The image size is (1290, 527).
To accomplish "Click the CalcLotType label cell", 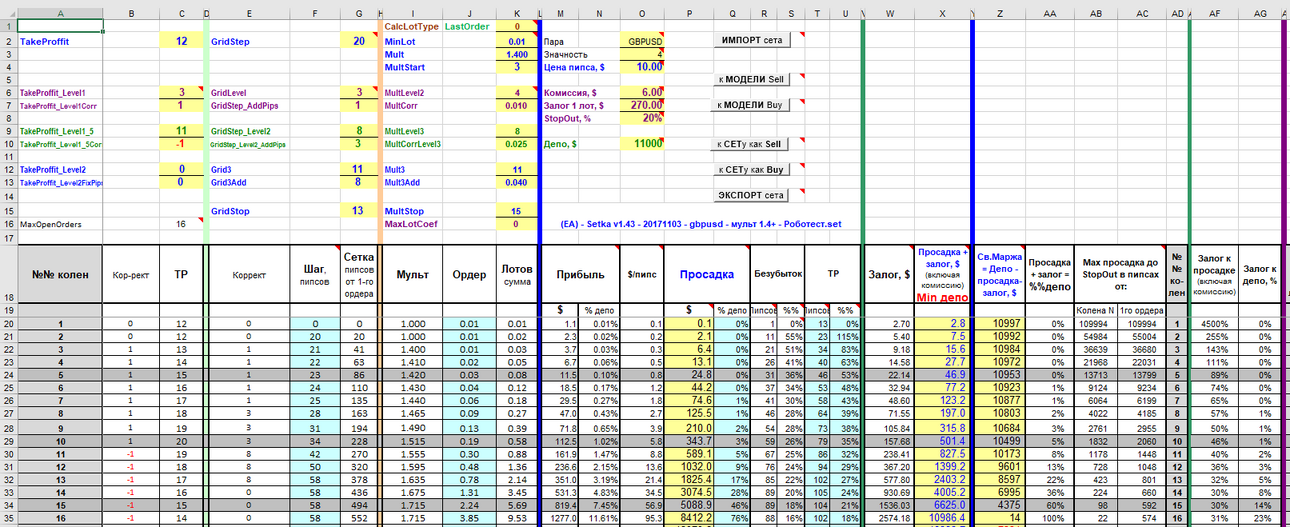I will [412, 26].
